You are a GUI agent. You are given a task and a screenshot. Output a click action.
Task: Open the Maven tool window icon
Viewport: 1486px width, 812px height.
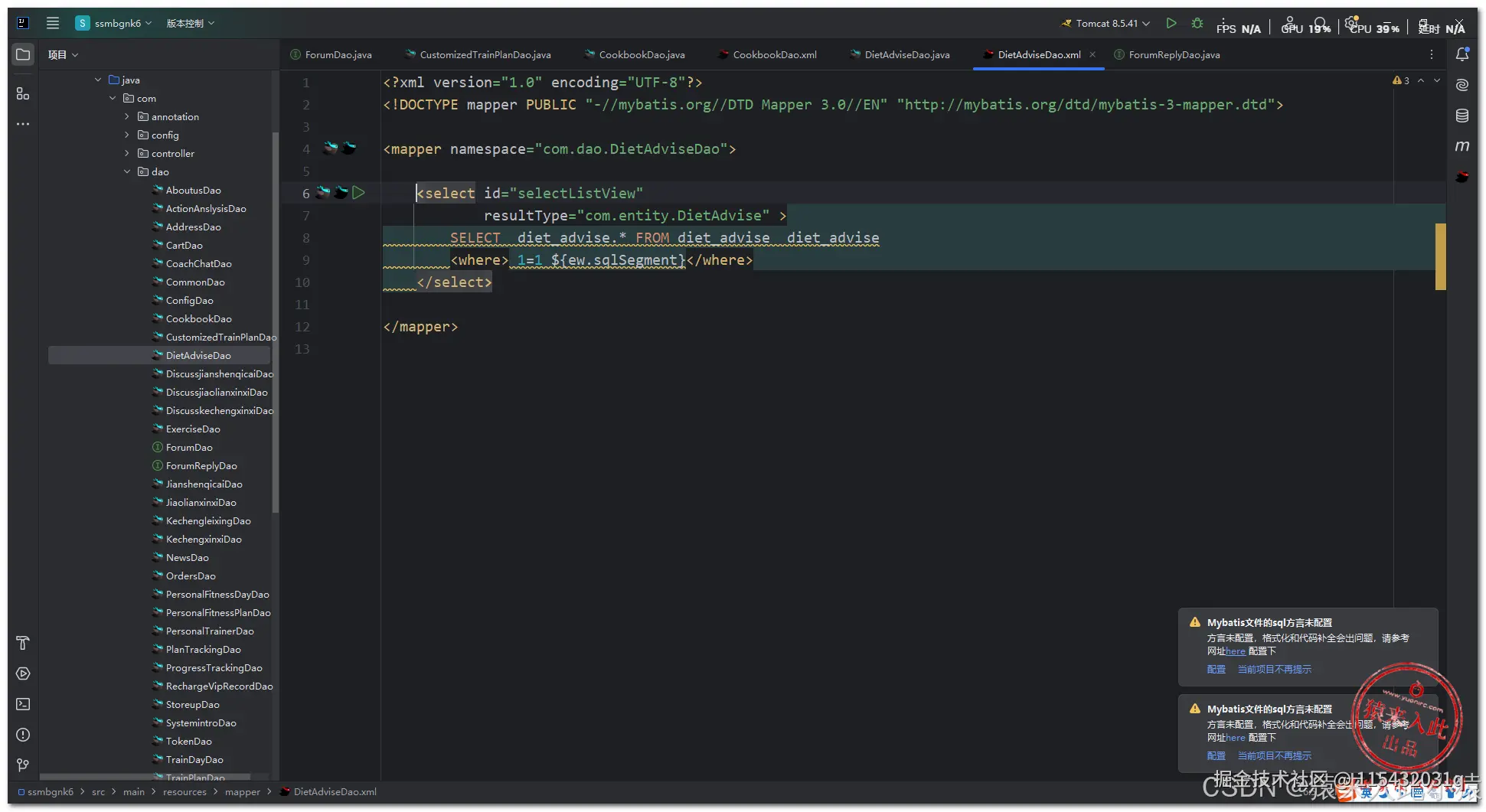point(1462,146)
